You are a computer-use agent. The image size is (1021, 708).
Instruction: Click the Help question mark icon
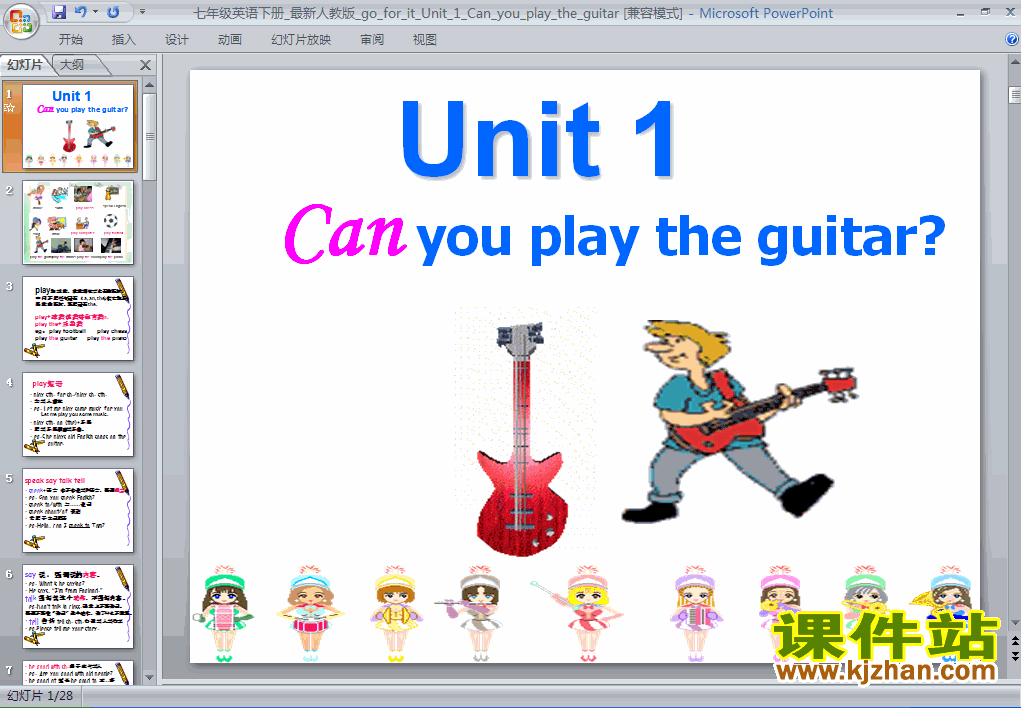(1011, 40)
